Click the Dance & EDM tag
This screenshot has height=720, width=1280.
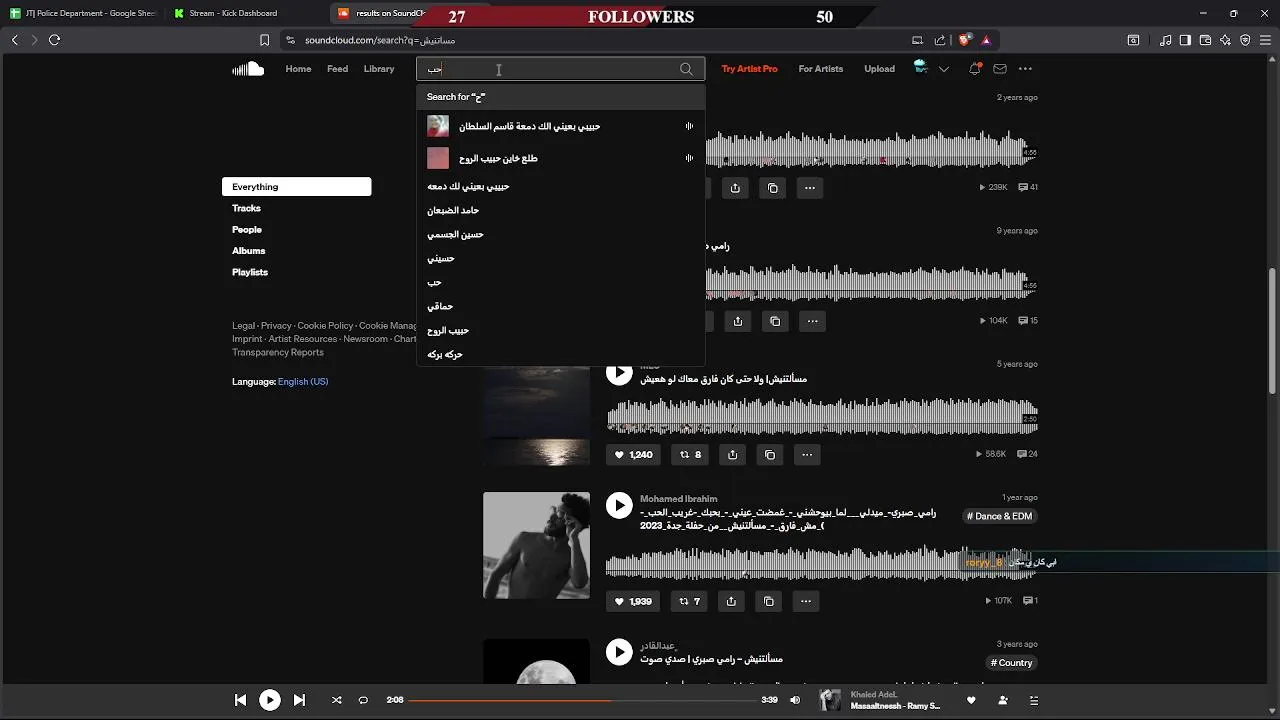click(1000, 516)
